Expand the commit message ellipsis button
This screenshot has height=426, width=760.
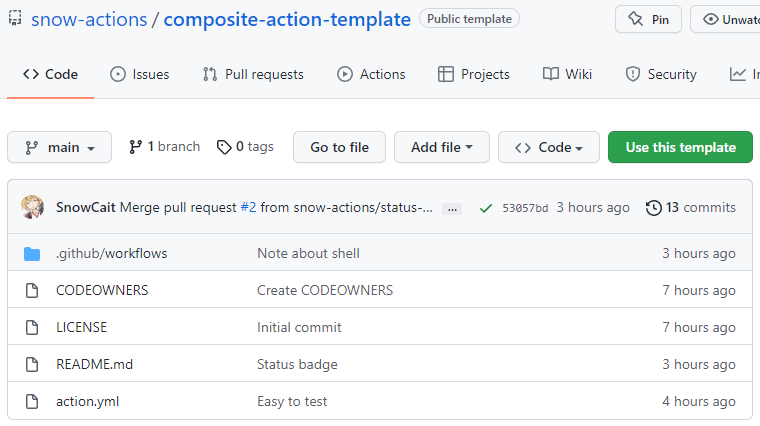click(x=452, y=209)
